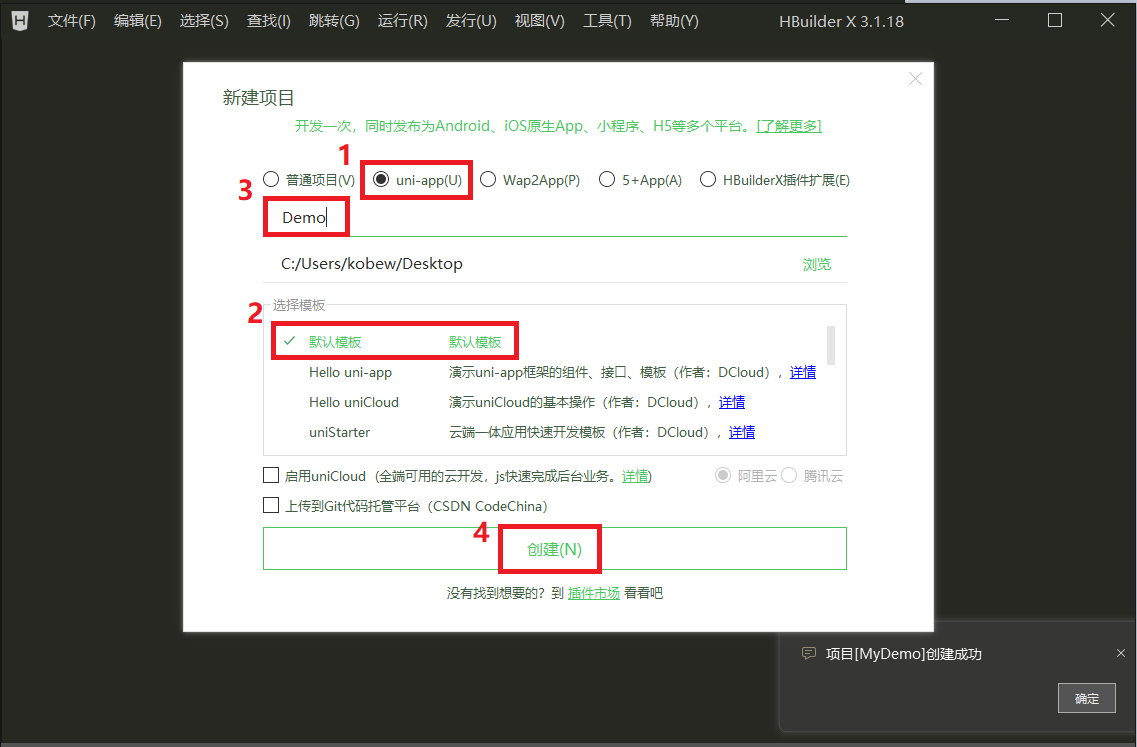Close the notification popup via its X icon
The image size is (1137, 747).
[x=1119, y=653]
